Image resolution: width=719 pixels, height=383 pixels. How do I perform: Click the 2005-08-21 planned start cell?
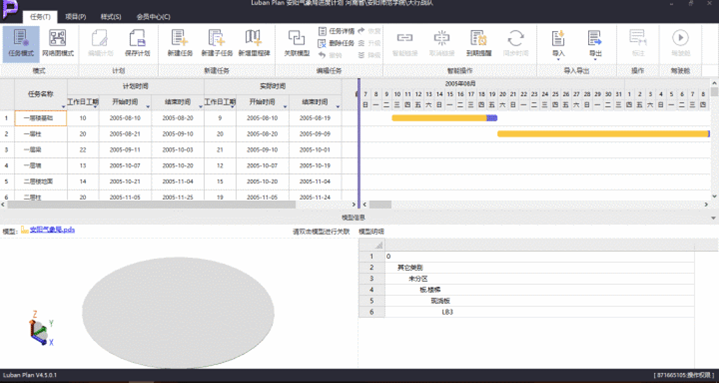(x=125, y=134)
